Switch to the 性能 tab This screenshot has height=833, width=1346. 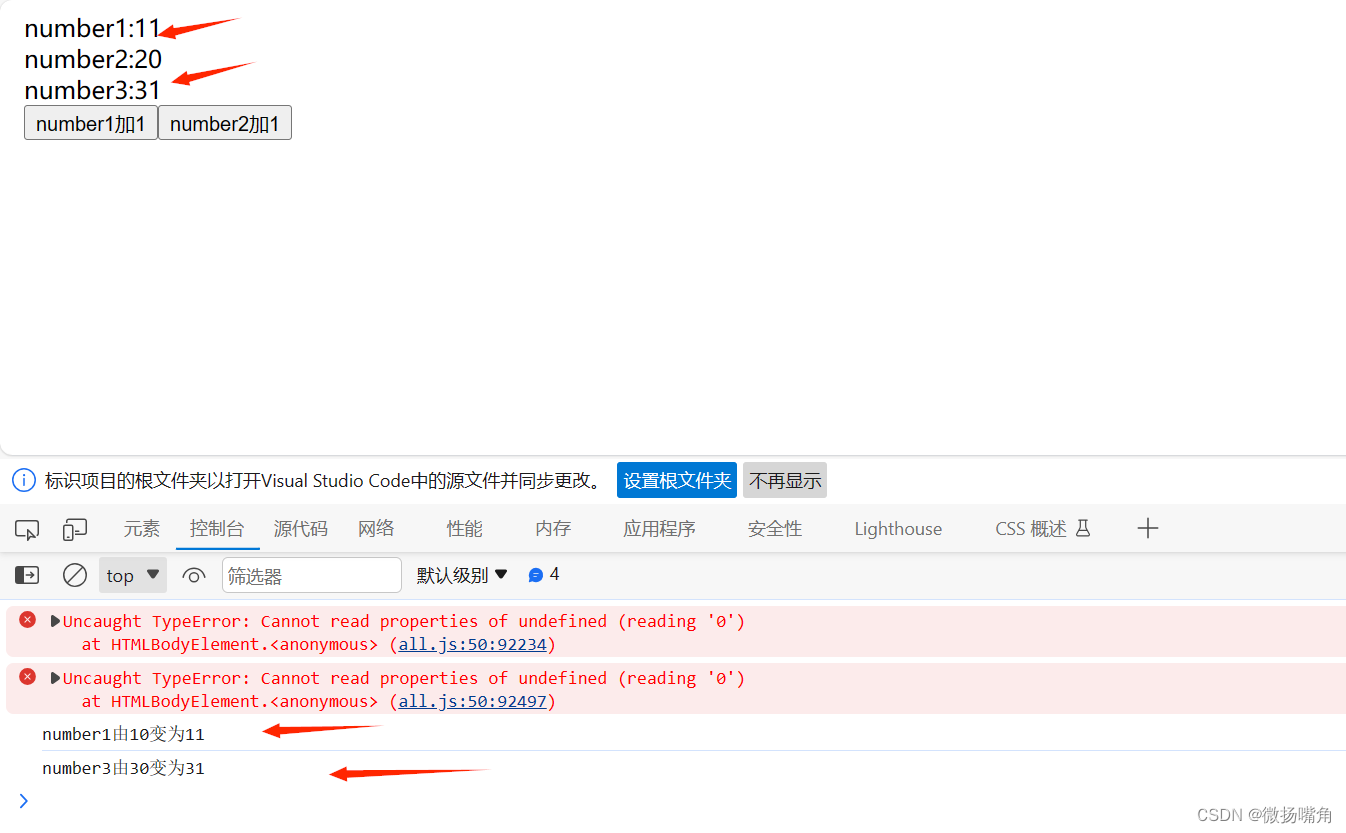465,529
